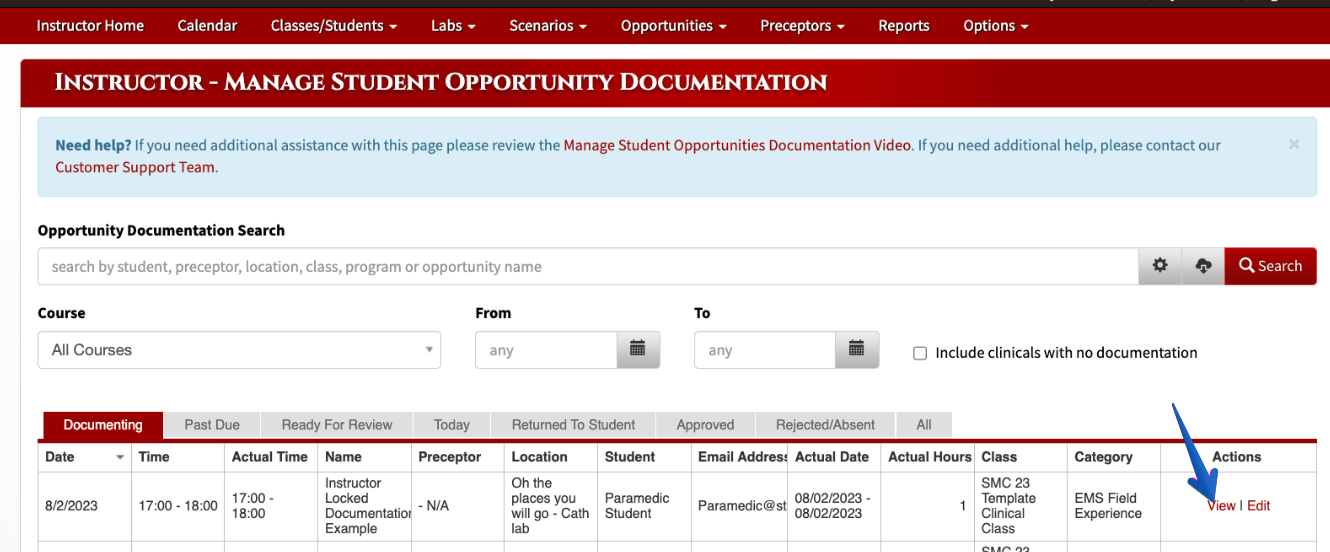Open the Classes/Students menu
Image resolution: width=1330 pixels, height=552 pixels.
(334, 26)
